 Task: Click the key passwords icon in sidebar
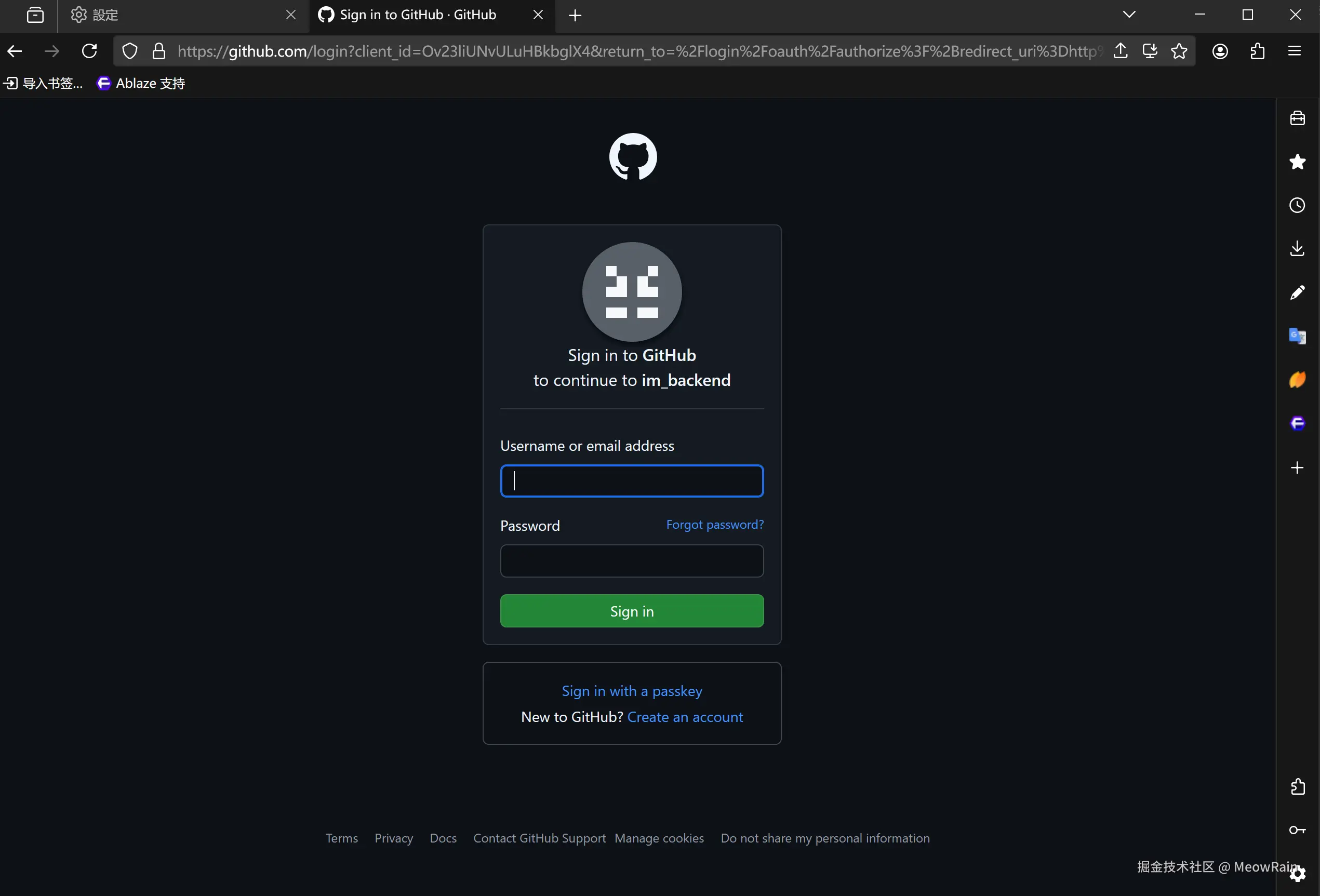pyautogui.click(x=1297, y=830)
